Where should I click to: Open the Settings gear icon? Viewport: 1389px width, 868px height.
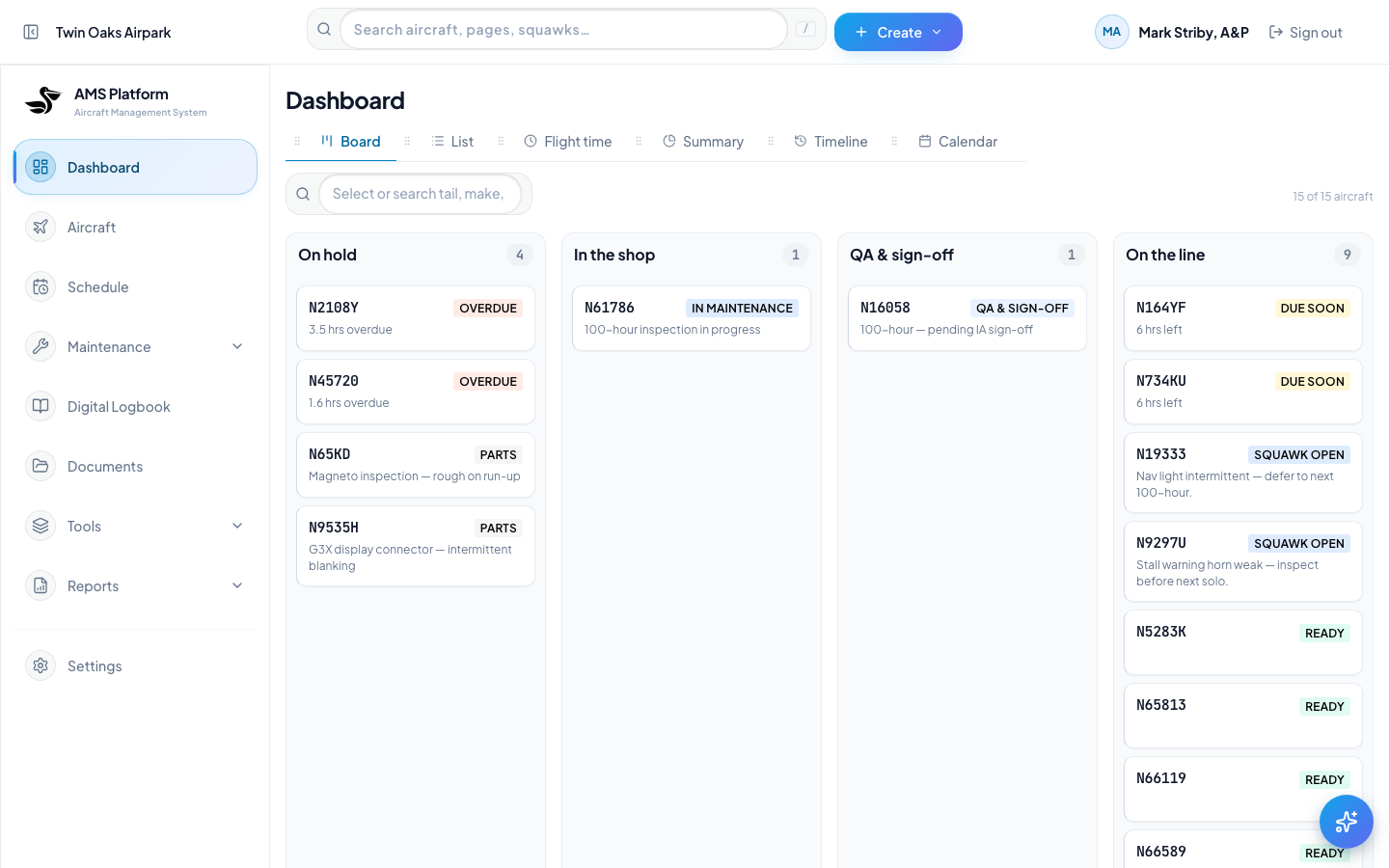tap(41, 666)
